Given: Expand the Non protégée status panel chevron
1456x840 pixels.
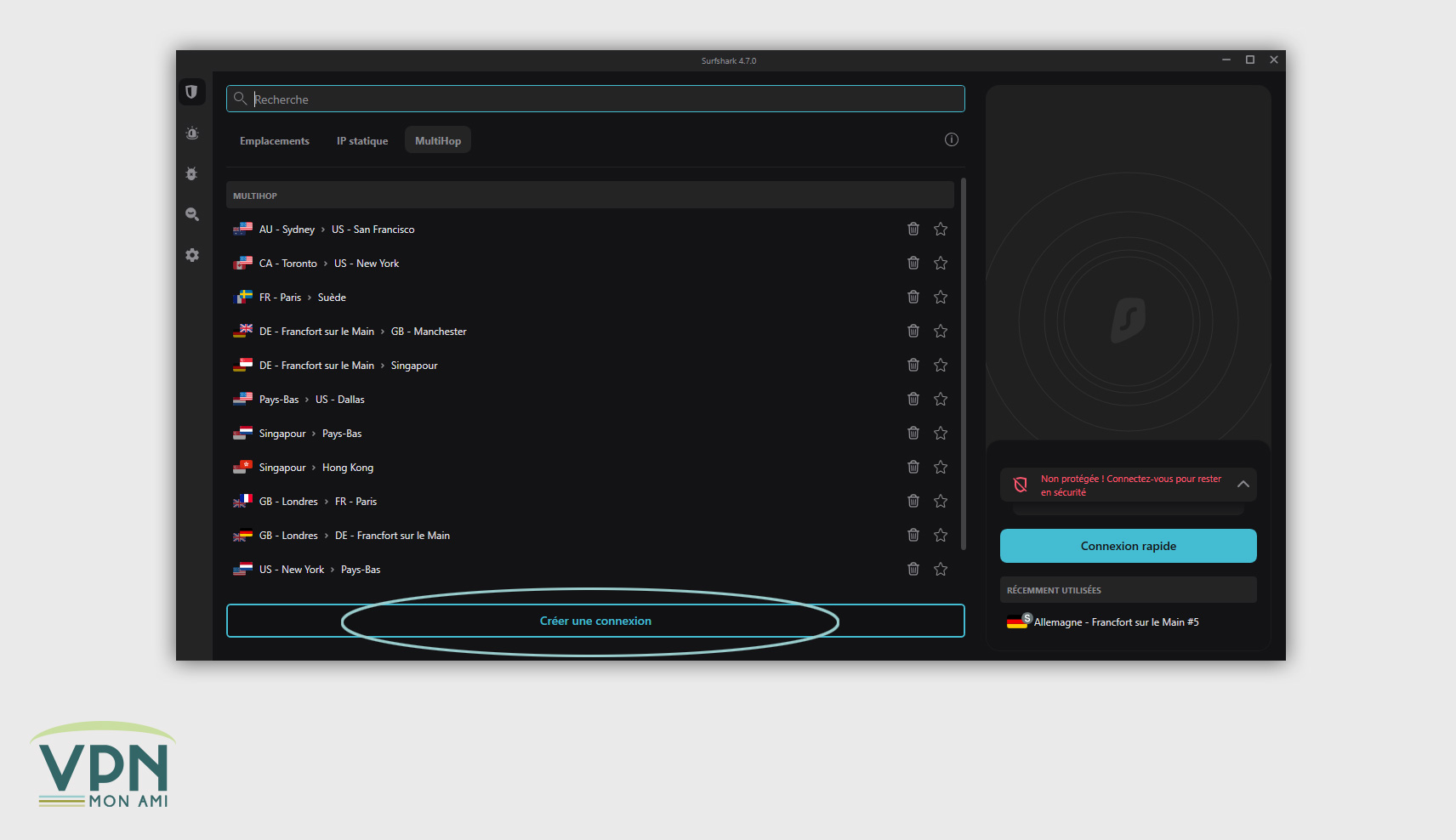Looking at the screenshot, I should pos(1243,485).
